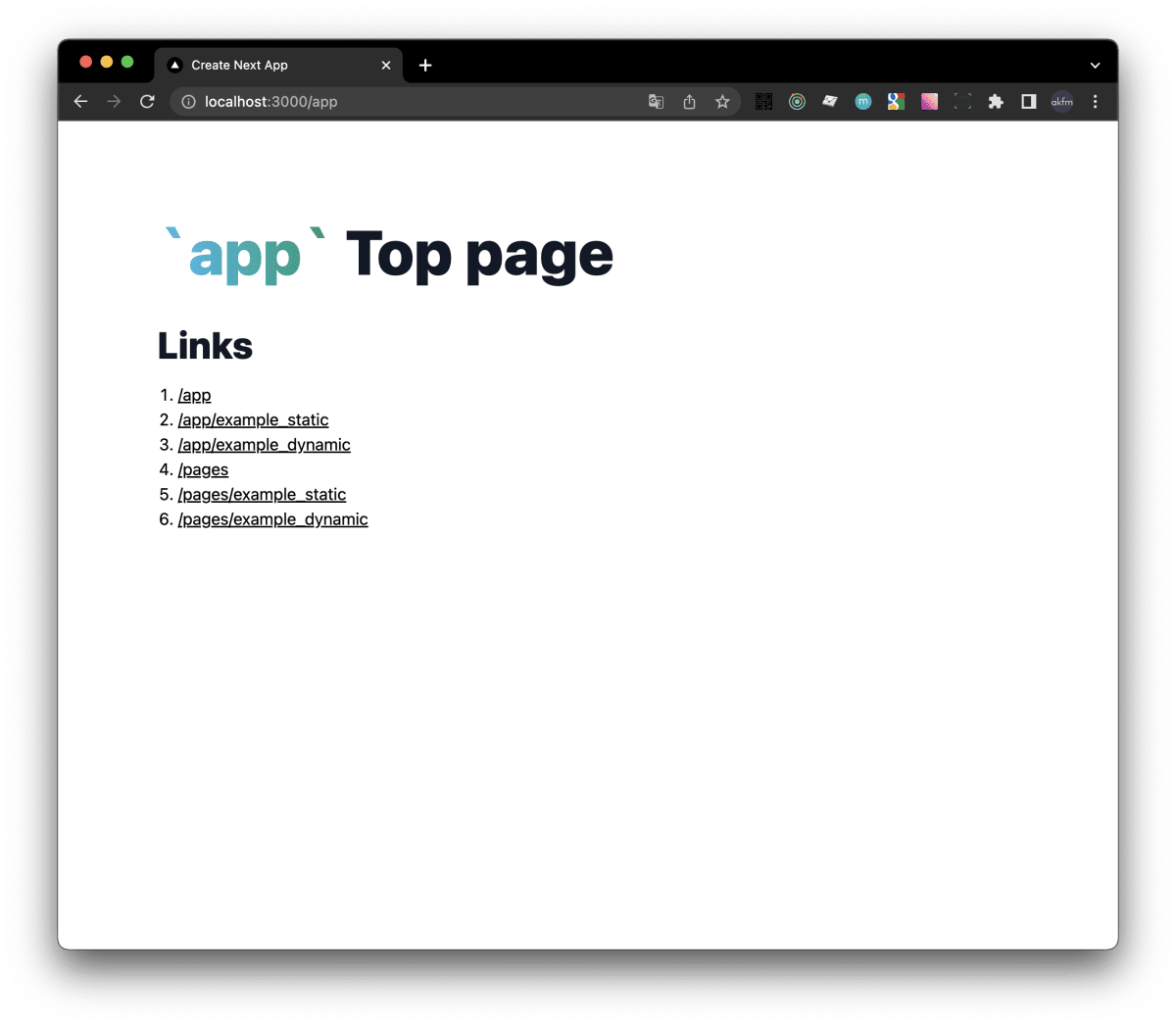Click the gradient 'app' title word

pos(244,259)
